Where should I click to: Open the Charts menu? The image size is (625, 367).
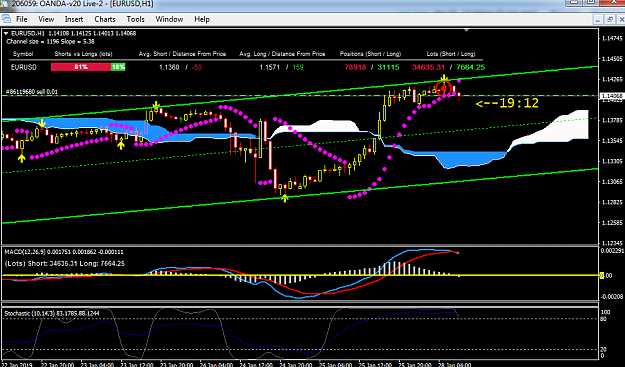pyautogui.click(x=105, y=19)
